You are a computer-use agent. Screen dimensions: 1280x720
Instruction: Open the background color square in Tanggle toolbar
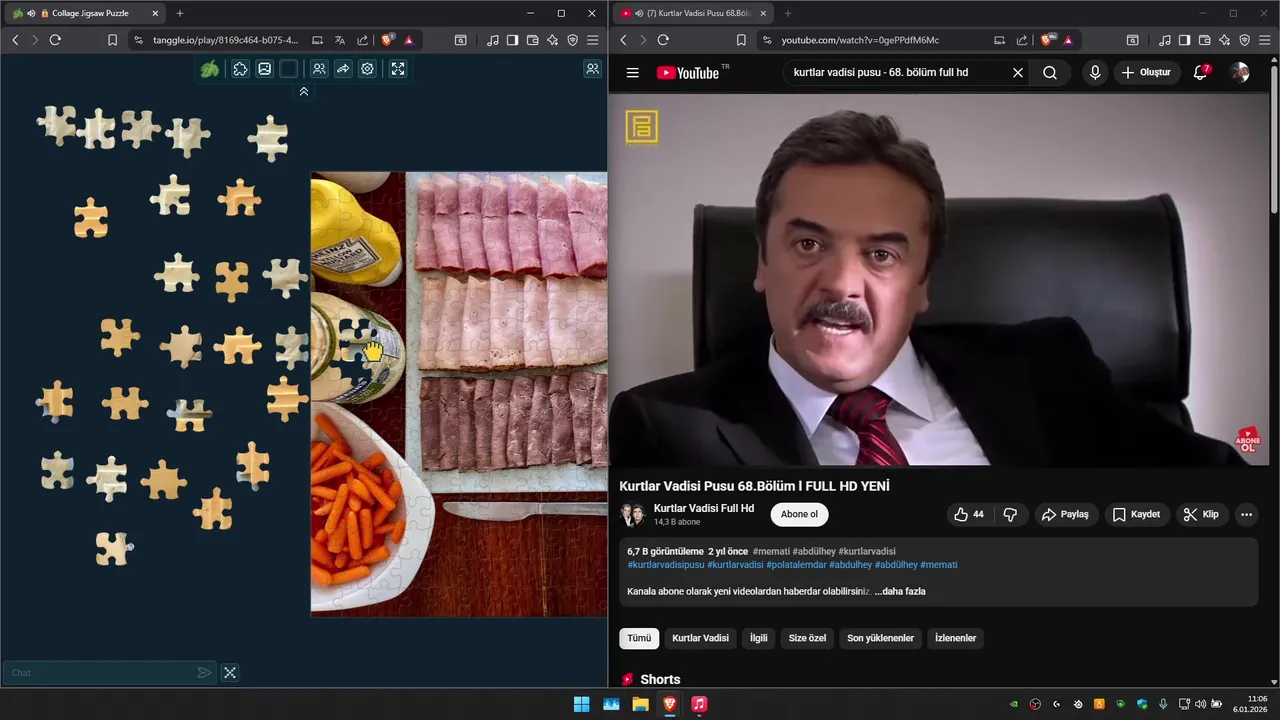point(289,69)
